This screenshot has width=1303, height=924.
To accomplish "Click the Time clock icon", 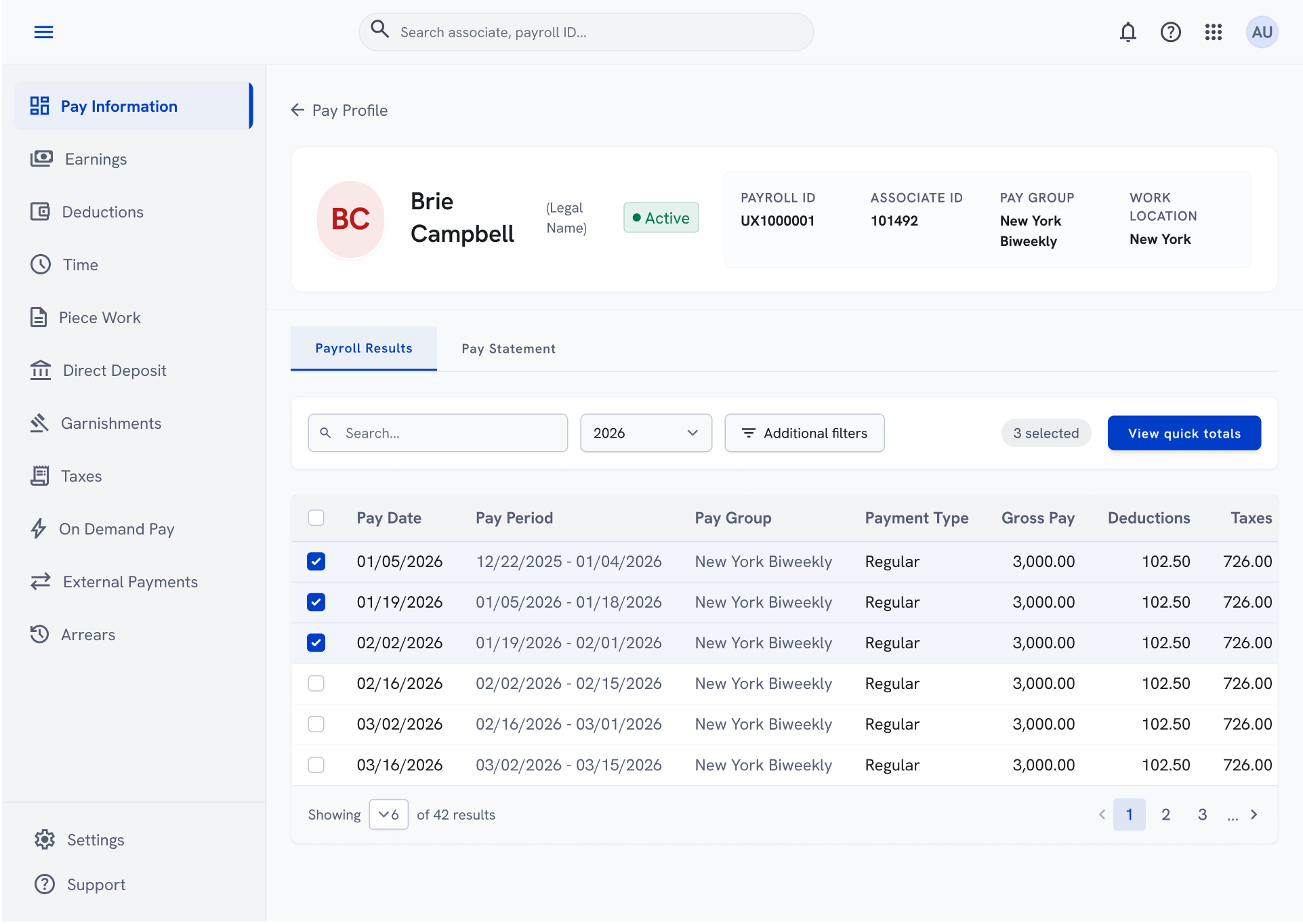I will pos(41,264).
